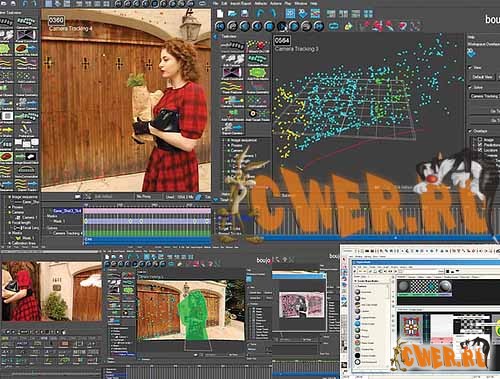Image resolution: width=500 pixels, height=379 pixels.
Task: Click the pink image sequence timeline bar
Action: coord(147,211)
